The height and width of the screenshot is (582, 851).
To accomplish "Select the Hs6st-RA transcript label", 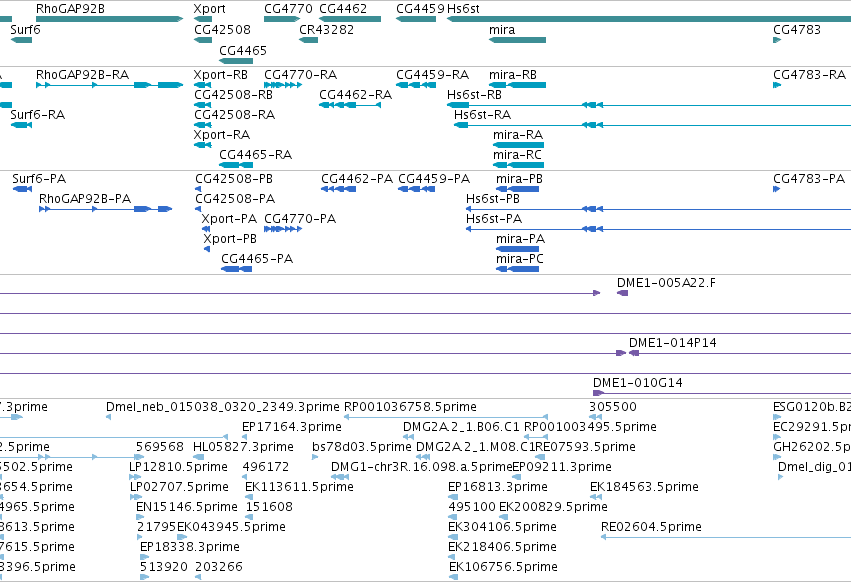I will 482,115.
